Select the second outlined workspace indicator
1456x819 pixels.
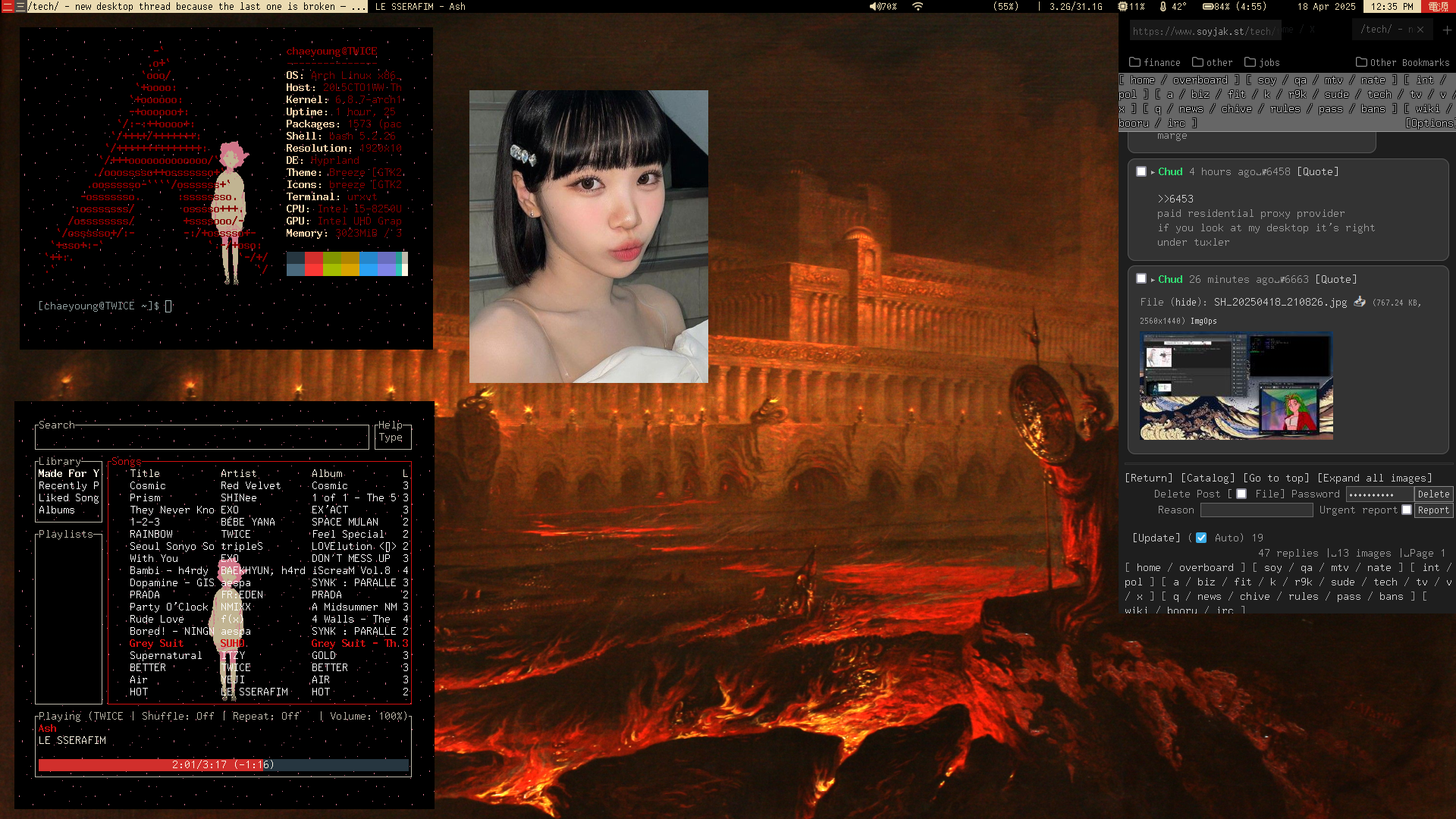21,6
